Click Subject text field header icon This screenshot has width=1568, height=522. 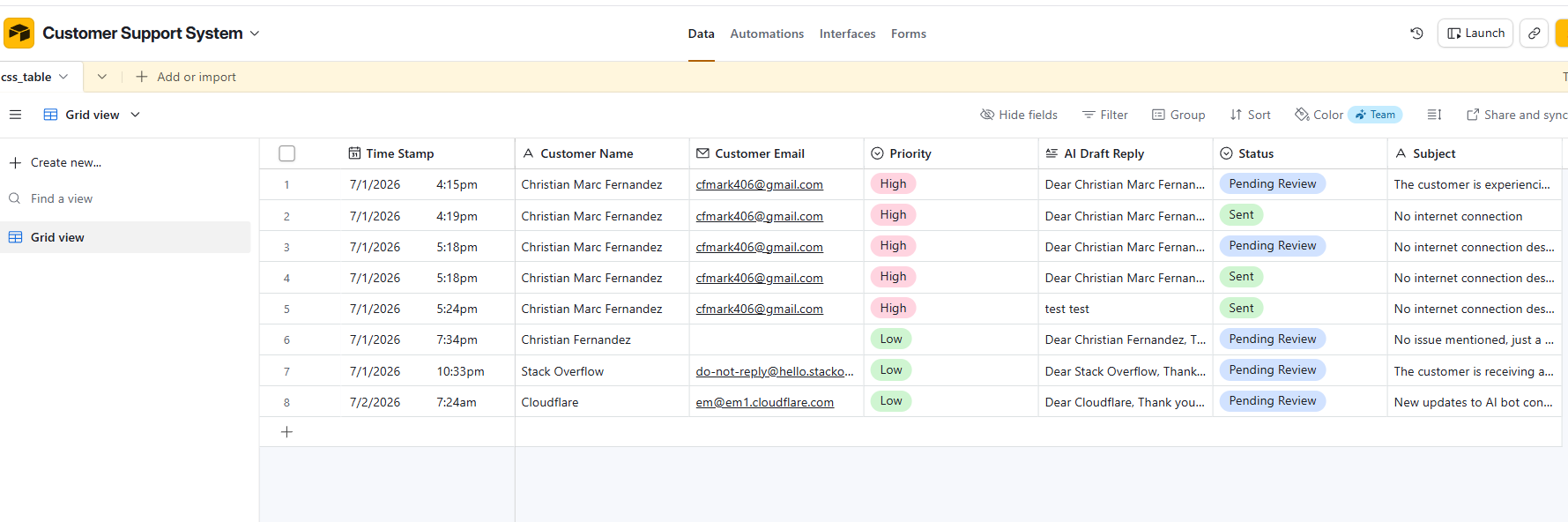coord(1401,153)
